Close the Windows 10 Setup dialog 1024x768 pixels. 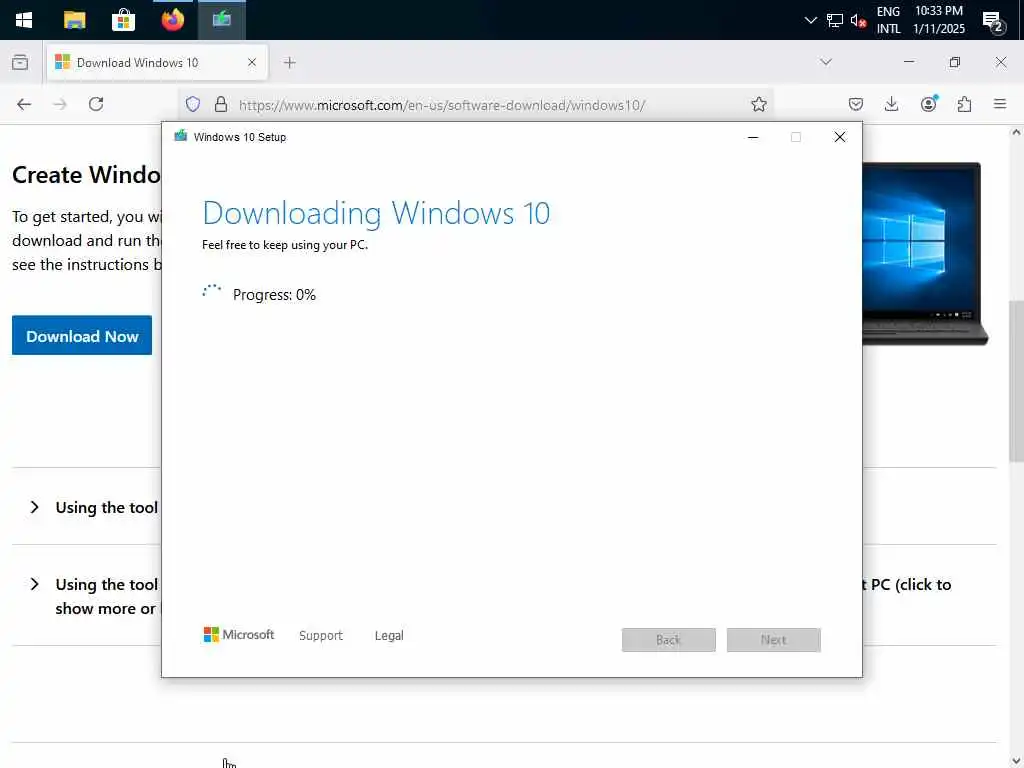[x=840, y=137]
